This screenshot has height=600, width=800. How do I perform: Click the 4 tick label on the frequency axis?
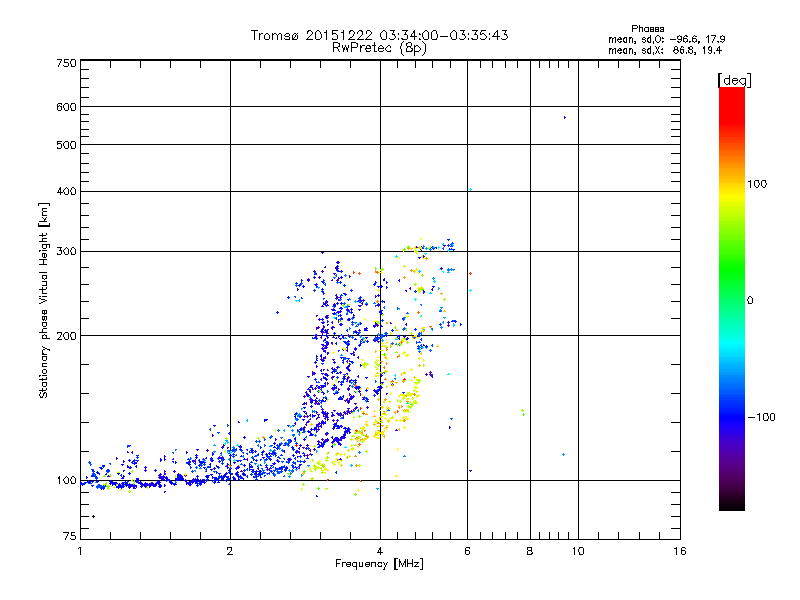click(380, 551)
